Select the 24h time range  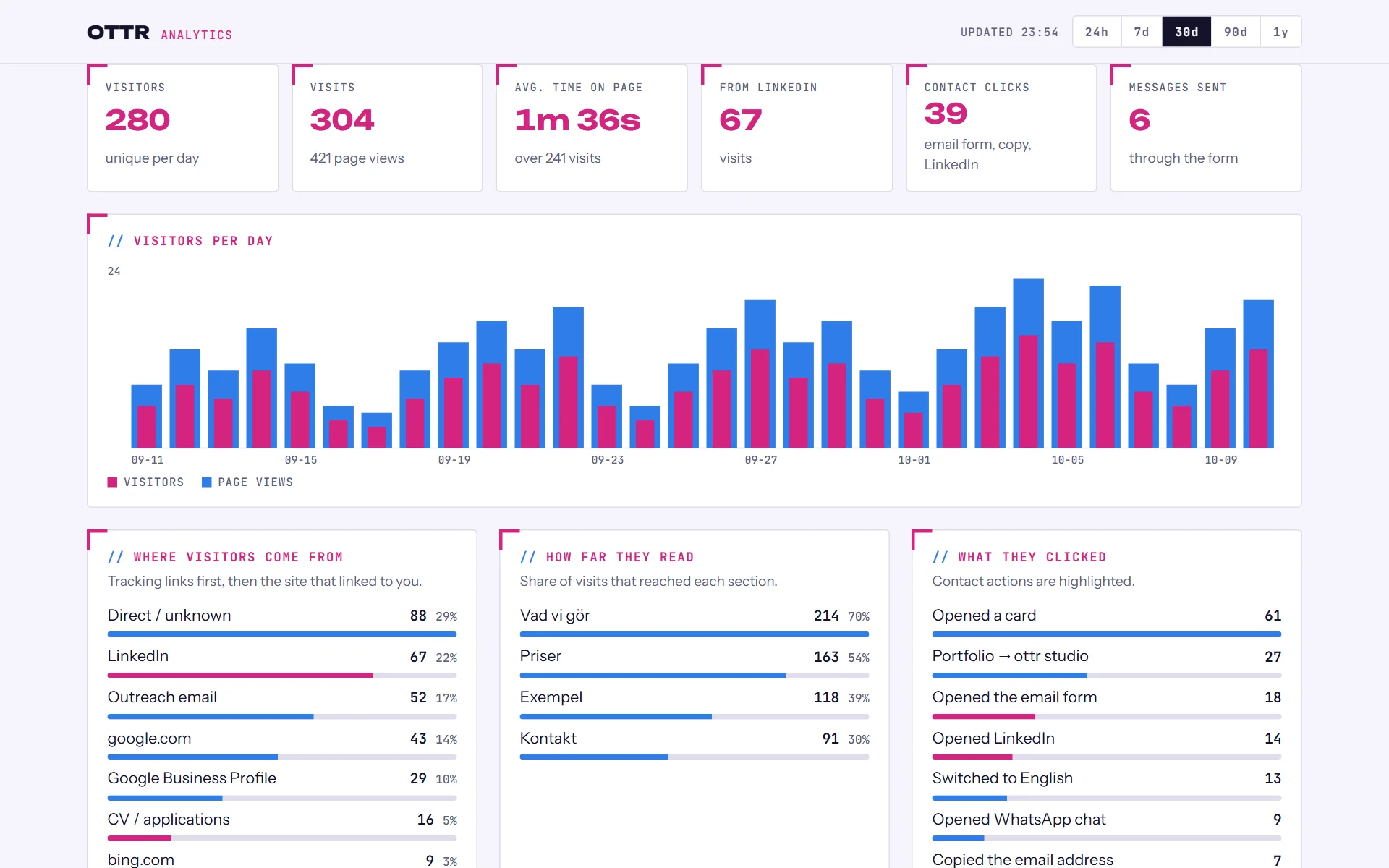pyautogui.click(x=1097, y=32)
